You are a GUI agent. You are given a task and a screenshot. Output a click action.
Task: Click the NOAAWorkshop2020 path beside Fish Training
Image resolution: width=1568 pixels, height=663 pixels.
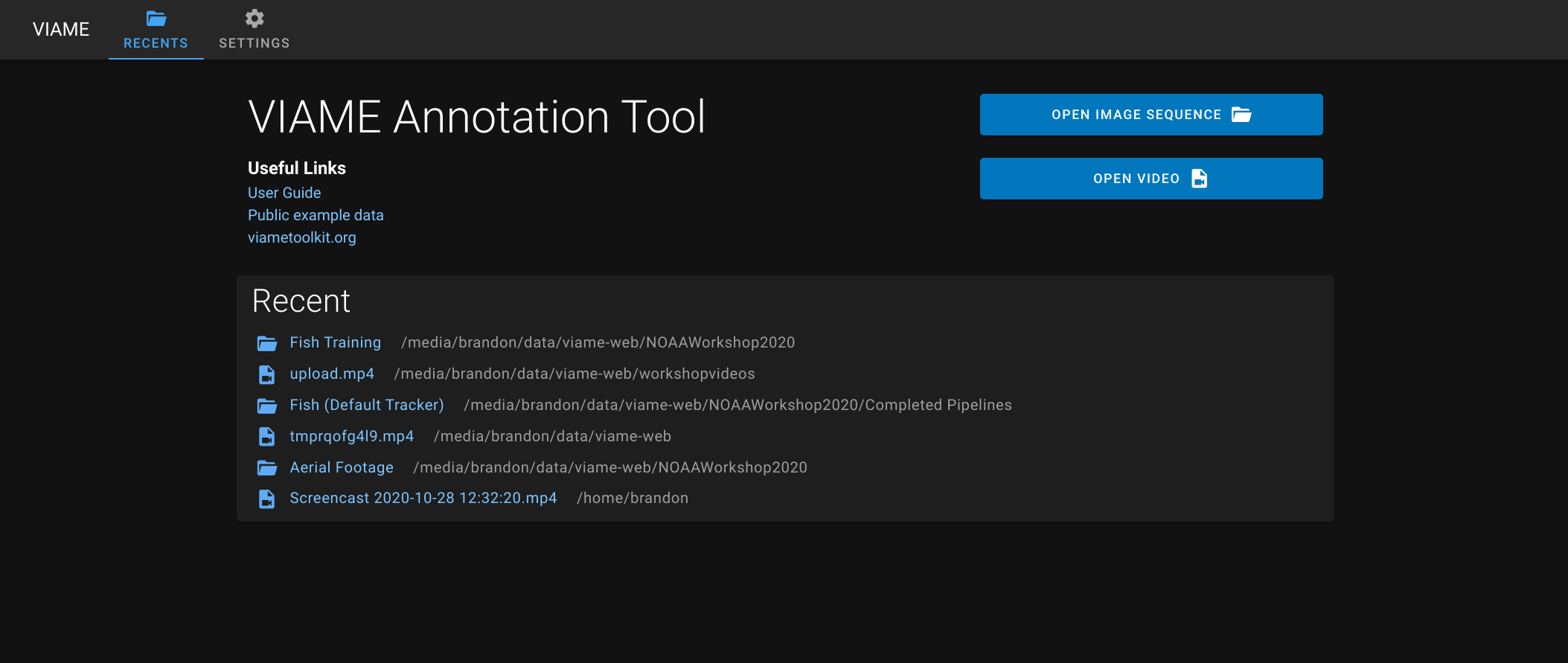[598, 342]
